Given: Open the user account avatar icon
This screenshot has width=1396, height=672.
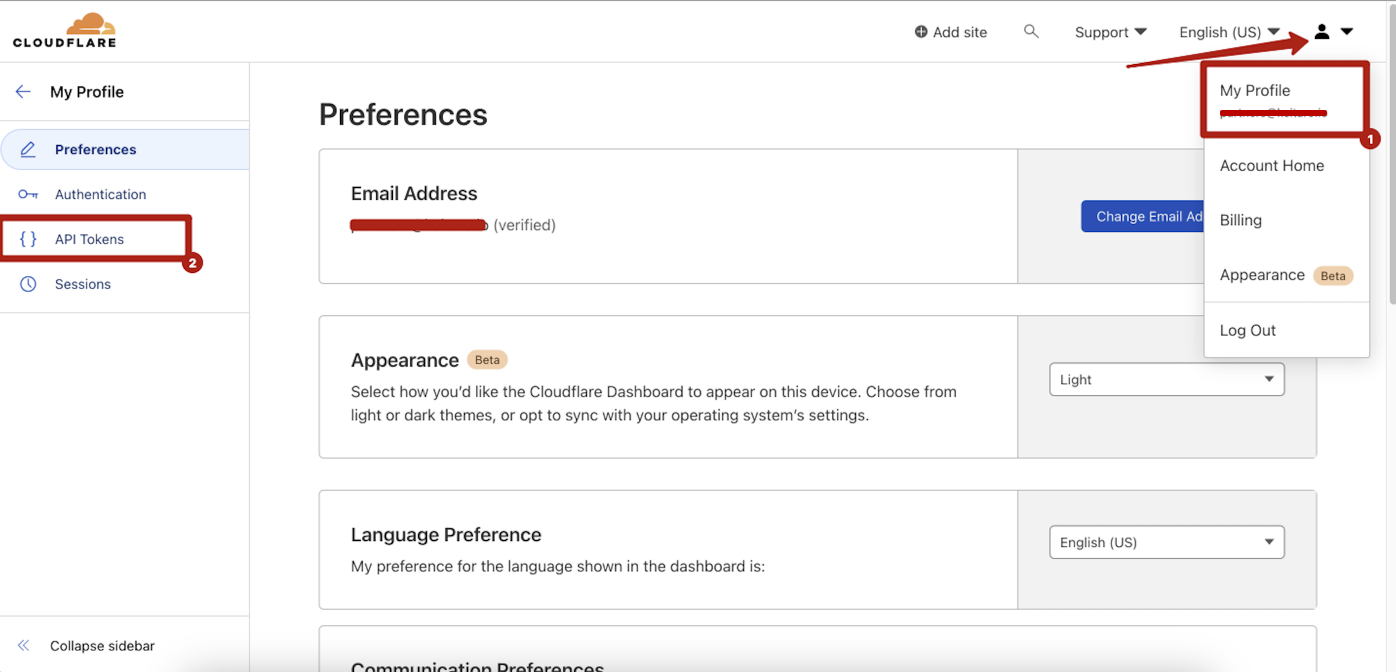Looking at the screenshot, I should pos(1322,32).
